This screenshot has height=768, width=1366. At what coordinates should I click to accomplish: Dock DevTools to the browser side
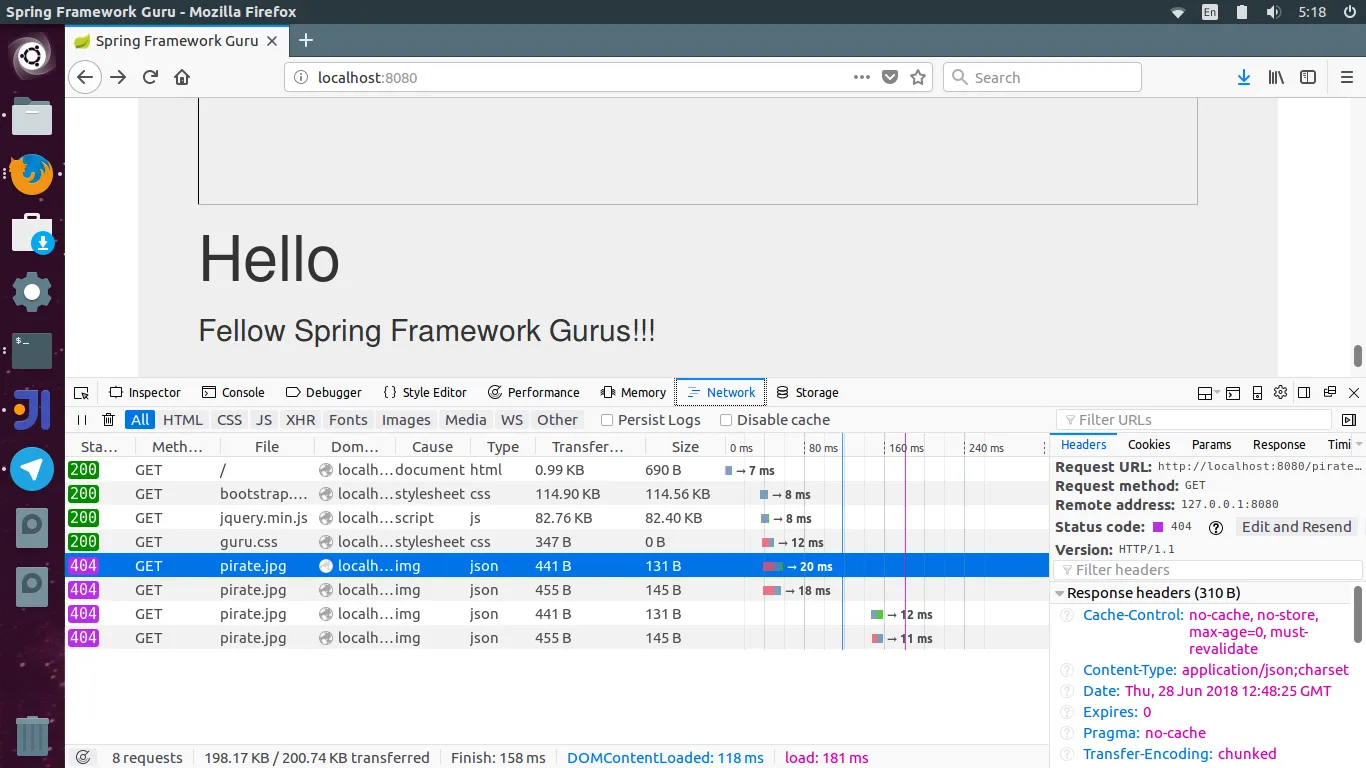pyautogui.click(x=1304, y=393)
